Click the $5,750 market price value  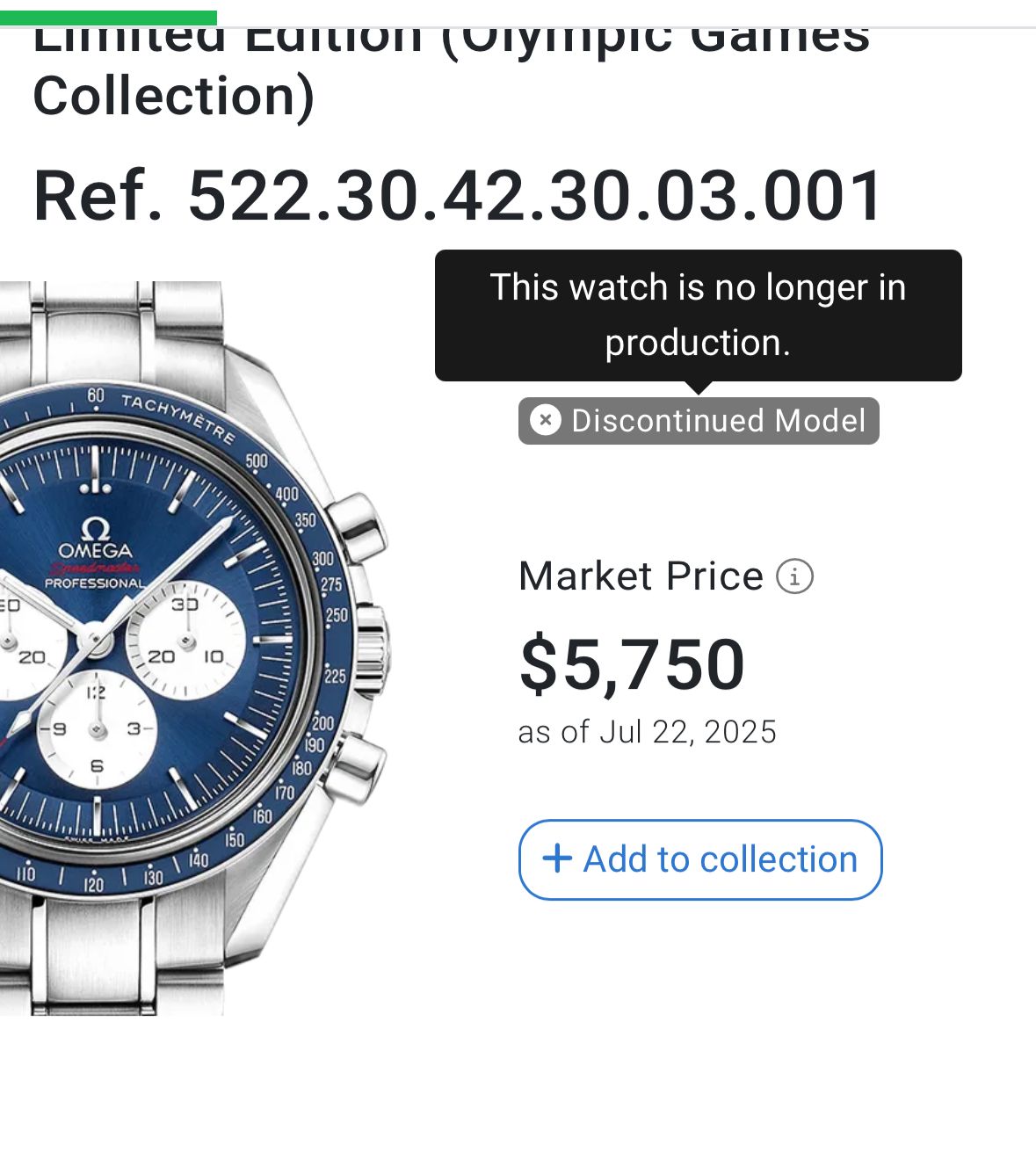(x=632, y=665)
